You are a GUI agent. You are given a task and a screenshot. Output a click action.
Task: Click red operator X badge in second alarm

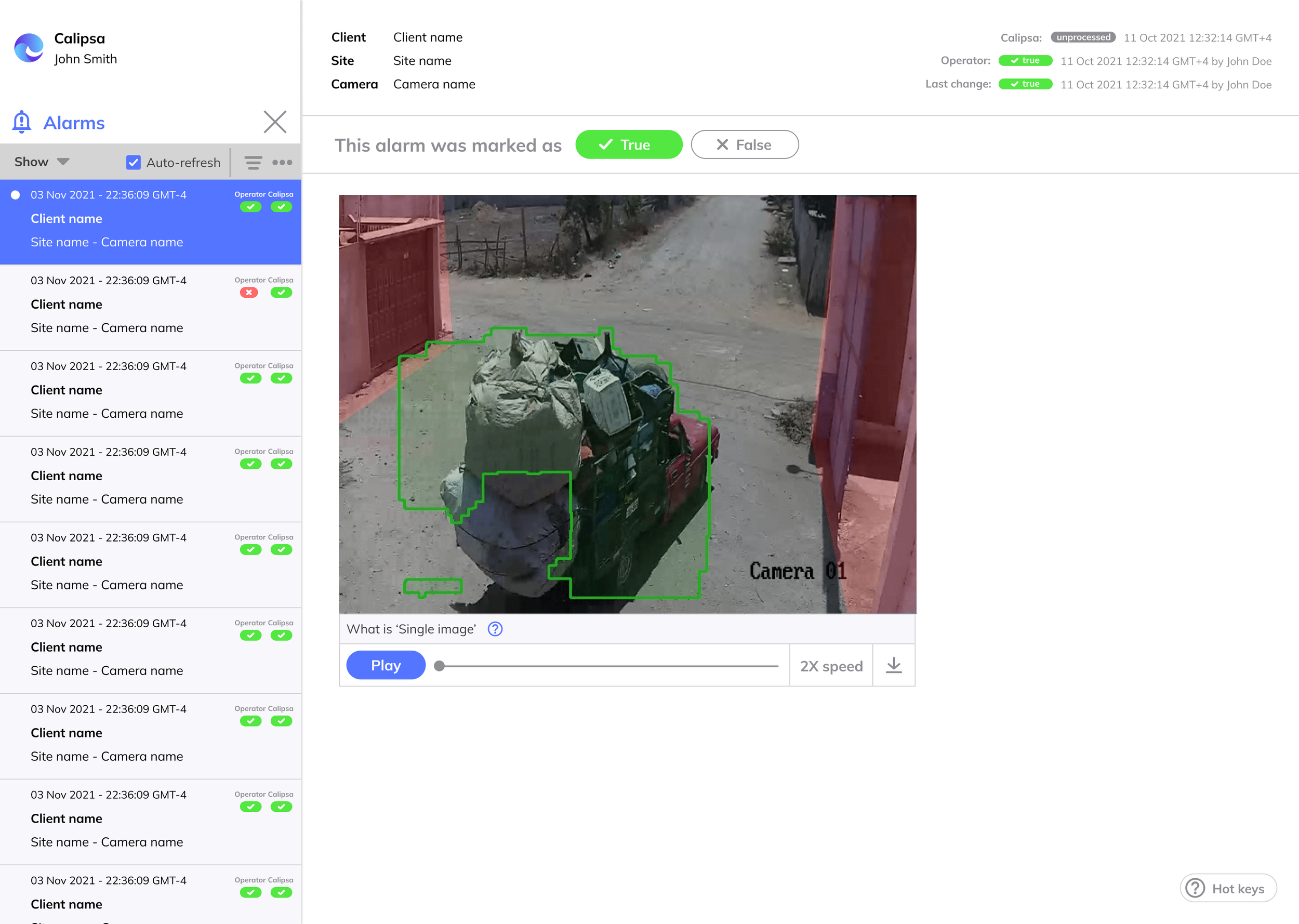pos(249,293)
